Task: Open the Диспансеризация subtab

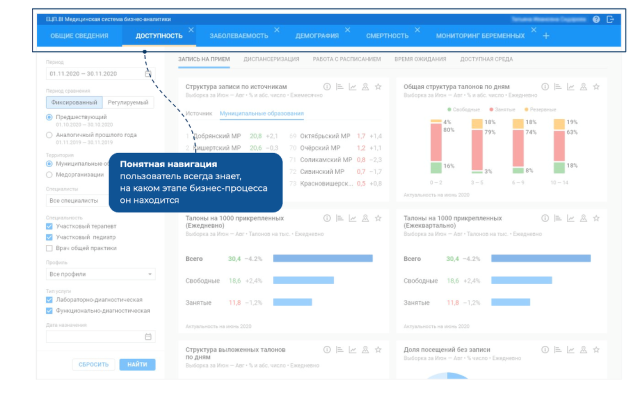Action: [271, 59]
